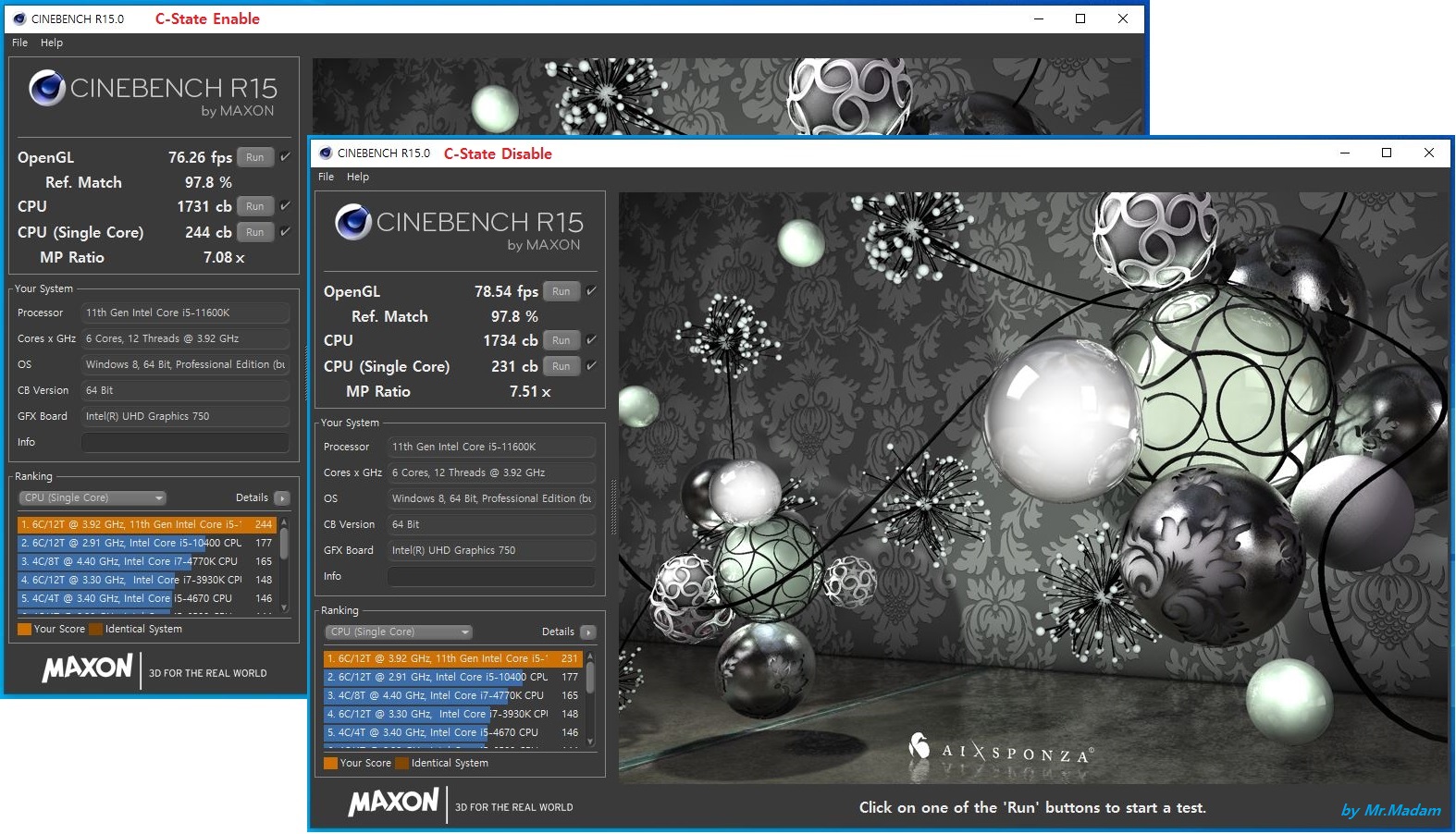The image size is (1456, 834).
Task: Click ranking list scrollbar in Enable window
Action: pyautogui.click(x=284, y=564)
